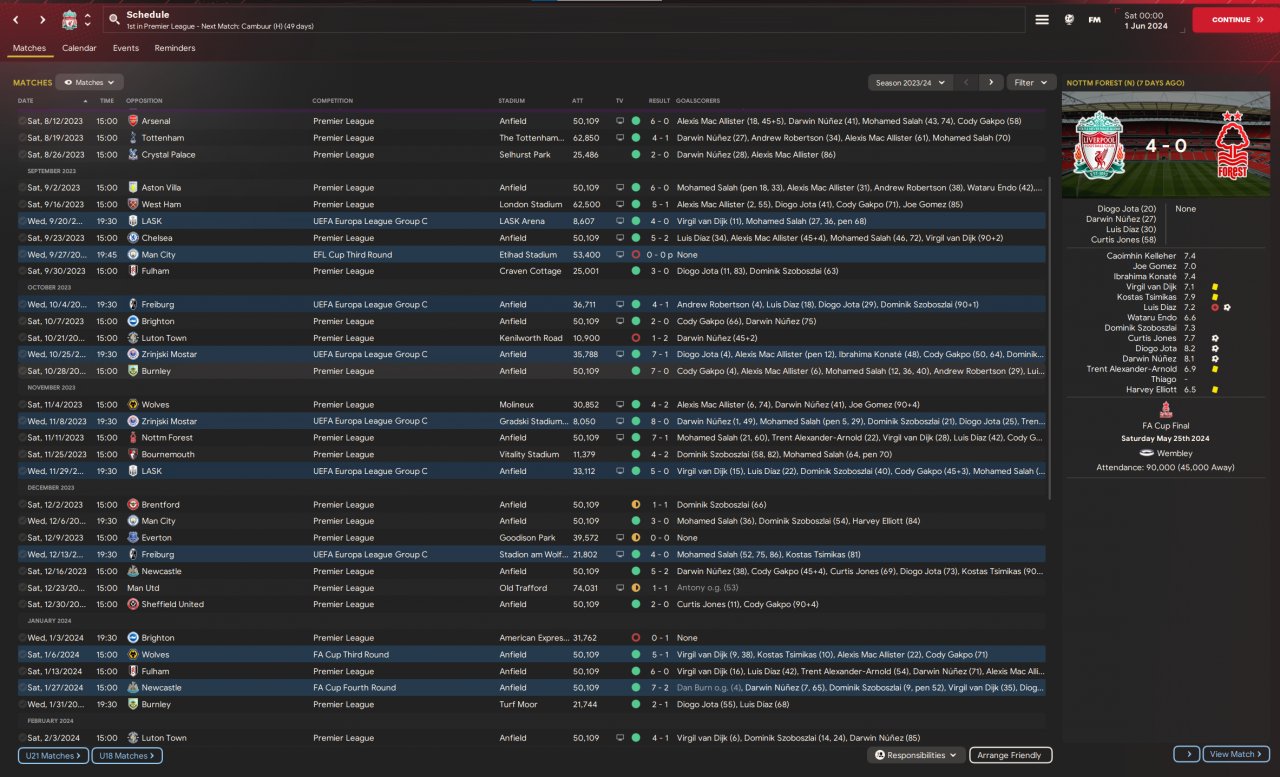
Task: Sort by the Att column header
Action: click(x=577, y=101)
